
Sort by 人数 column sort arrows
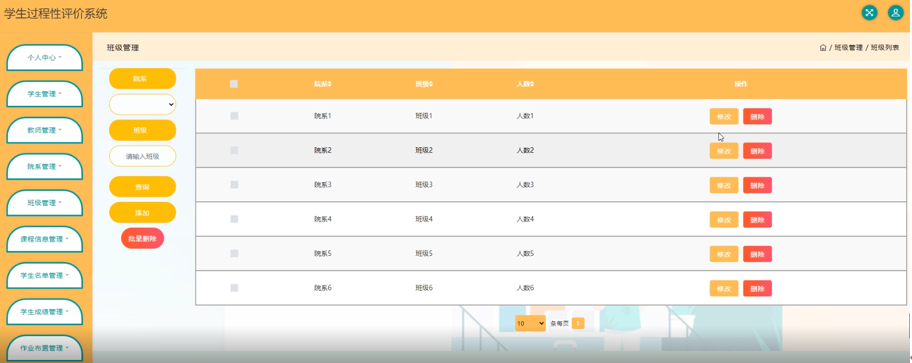pyautogui.click(x=532, y=84)
